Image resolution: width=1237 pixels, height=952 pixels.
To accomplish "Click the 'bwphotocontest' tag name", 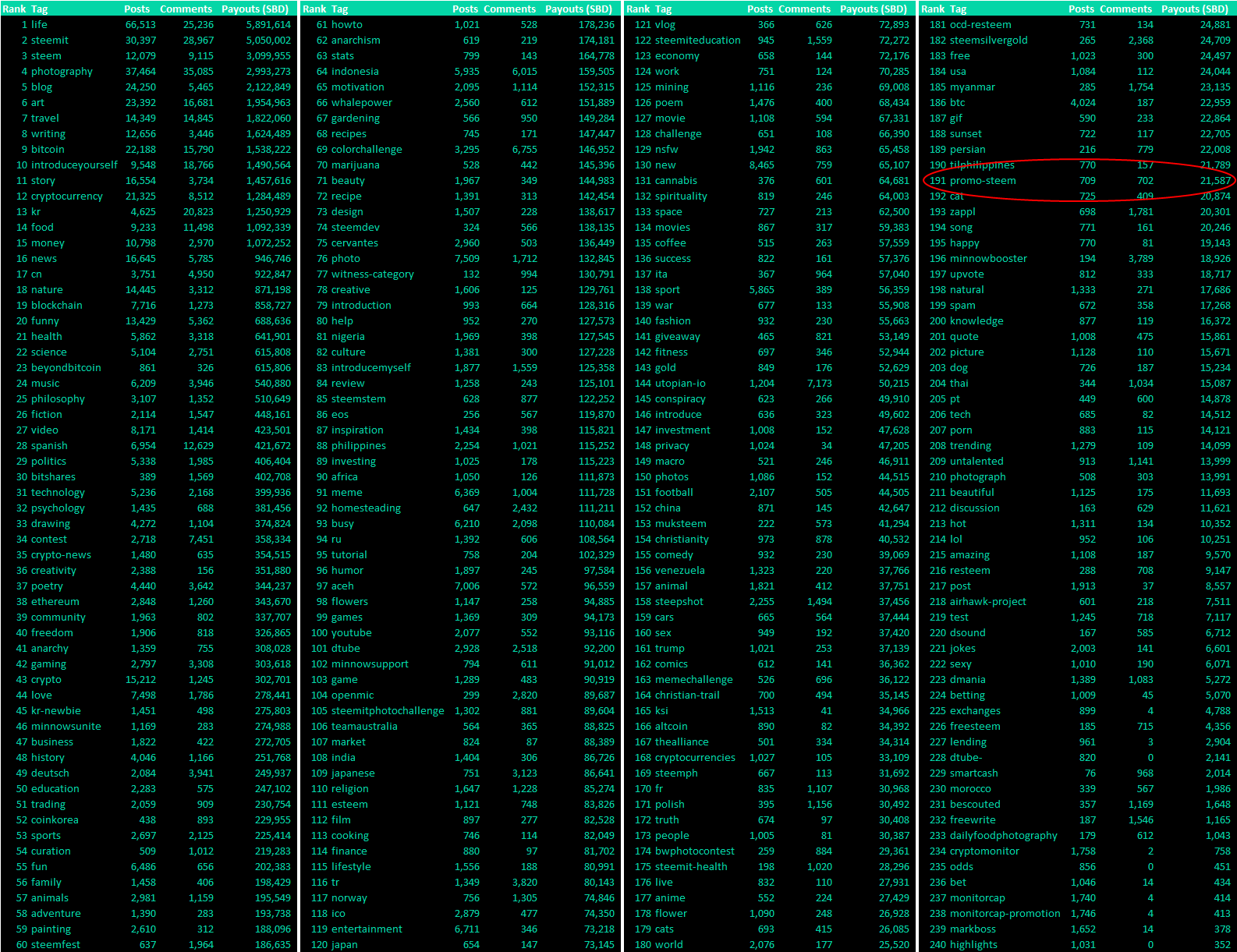I will (x=695, y=851).
